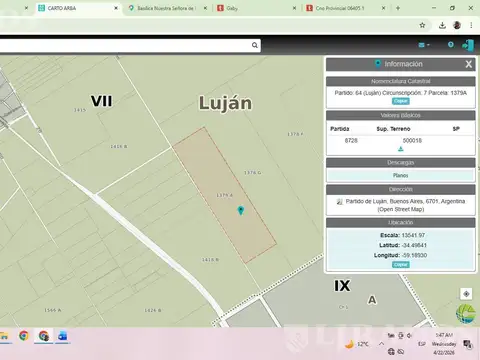Click the IX circumscription label

342,286
